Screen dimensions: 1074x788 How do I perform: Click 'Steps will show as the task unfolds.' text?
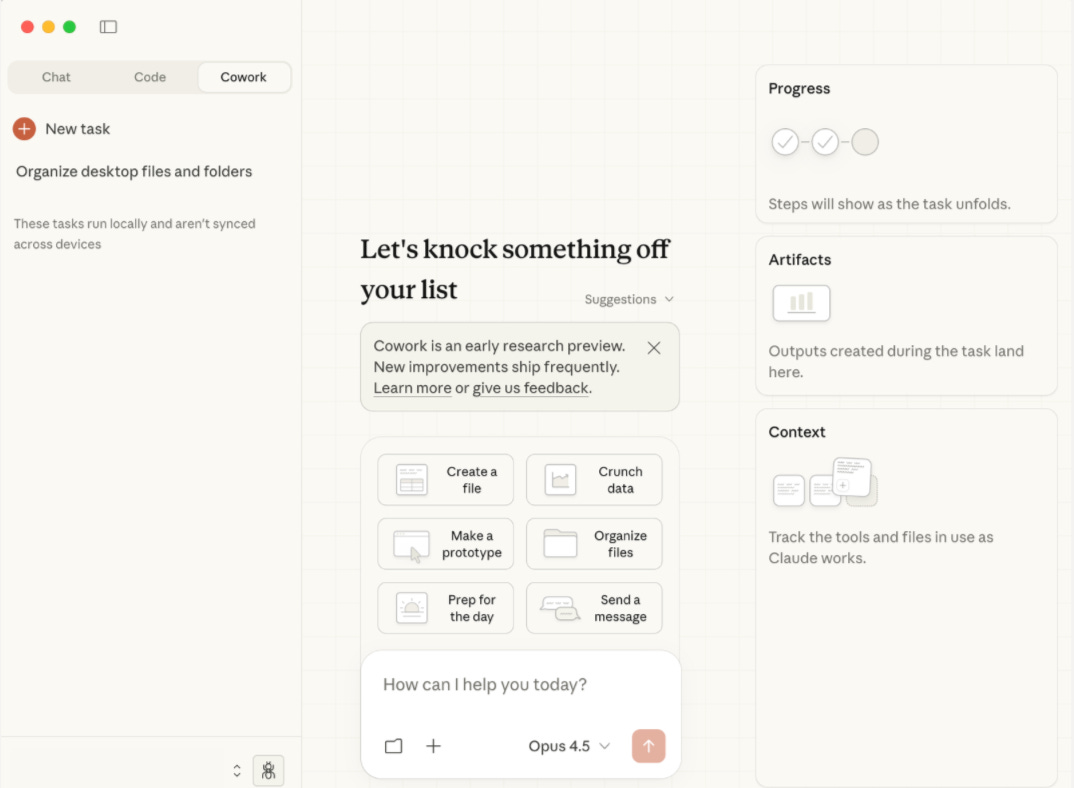point(889,204)
